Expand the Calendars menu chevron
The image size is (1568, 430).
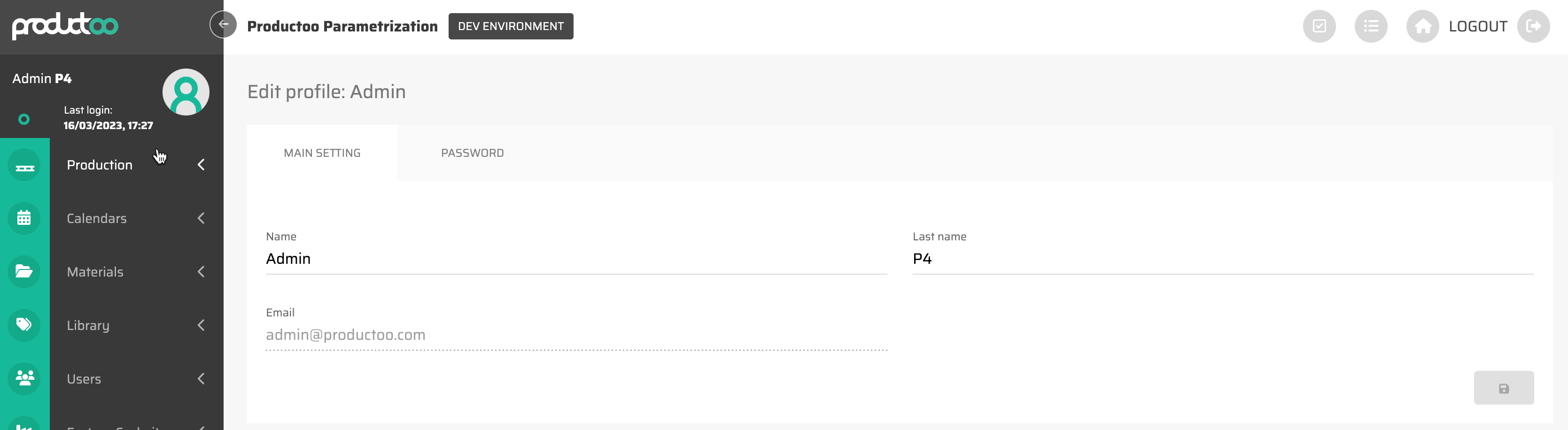201,218
